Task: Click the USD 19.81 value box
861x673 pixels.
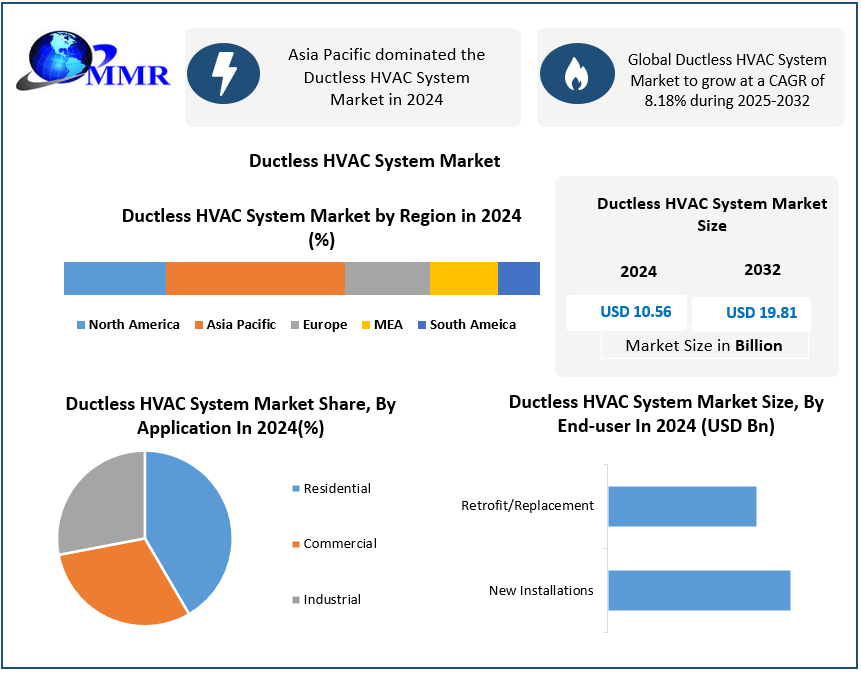Action: pyautogui.click(x=752, y=313)
